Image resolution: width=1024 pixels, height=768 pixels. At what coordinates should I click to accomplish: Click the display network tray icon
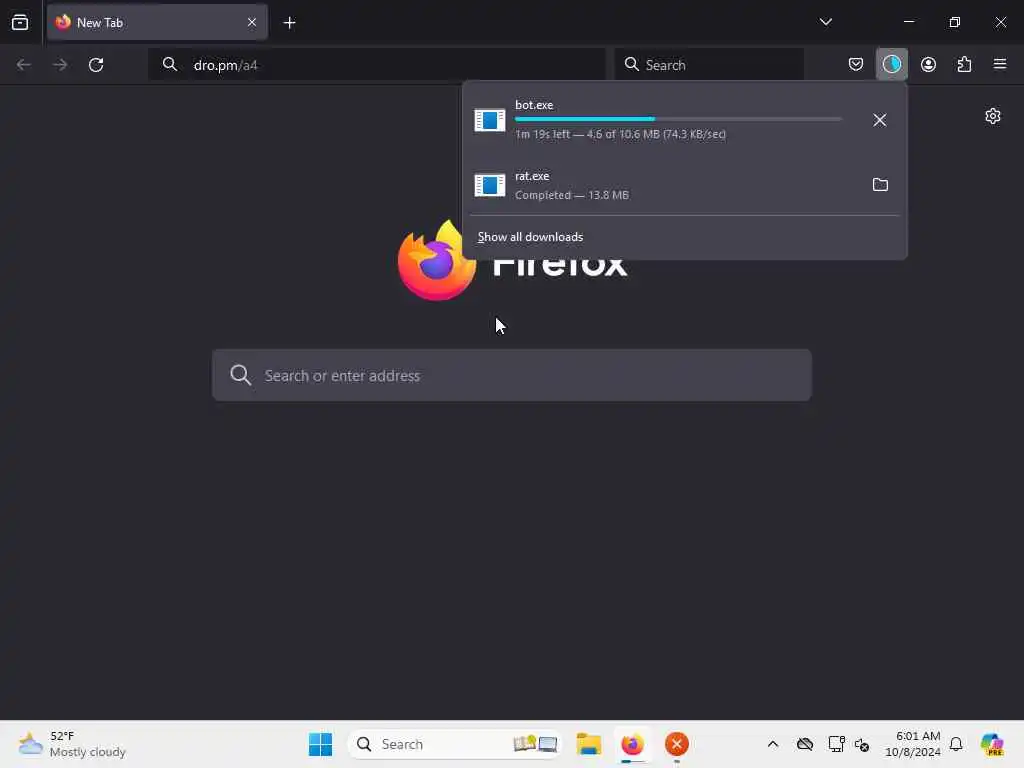(836, 744)
